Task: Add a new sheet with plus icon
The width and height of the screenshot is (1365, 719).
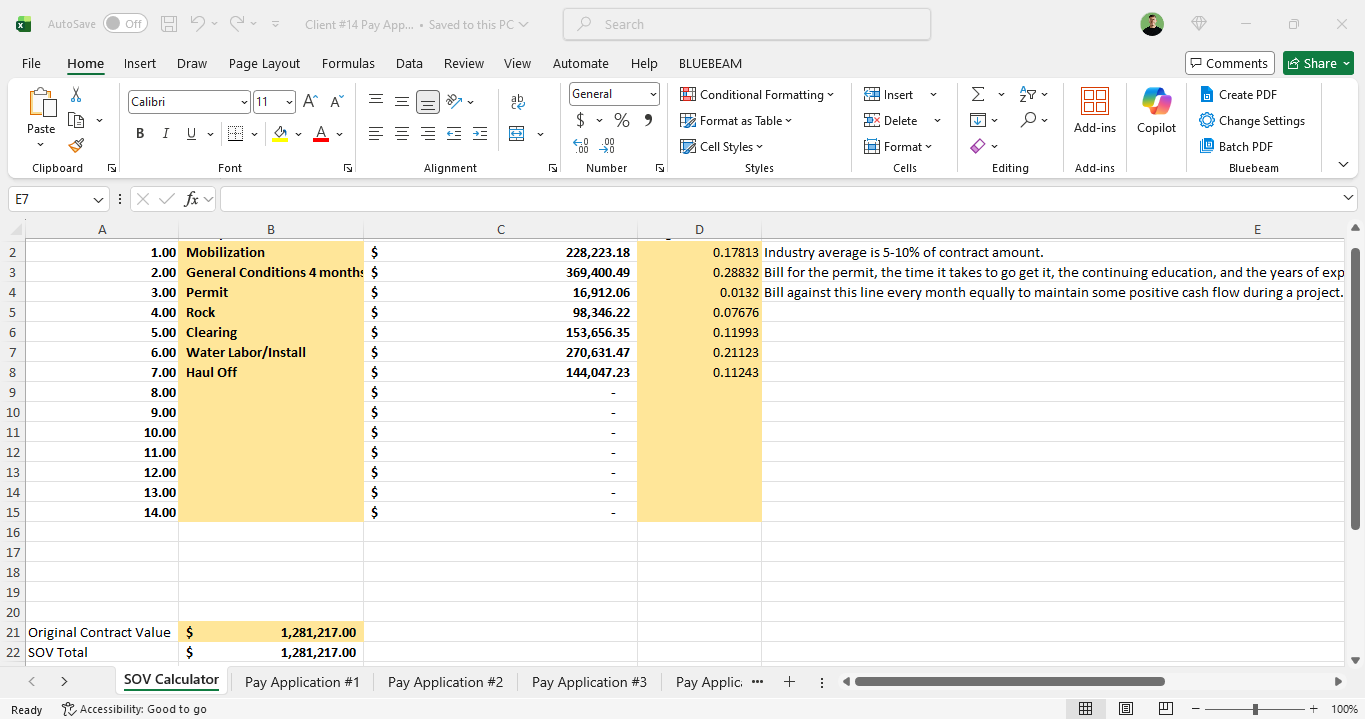Action: (789, 682)
